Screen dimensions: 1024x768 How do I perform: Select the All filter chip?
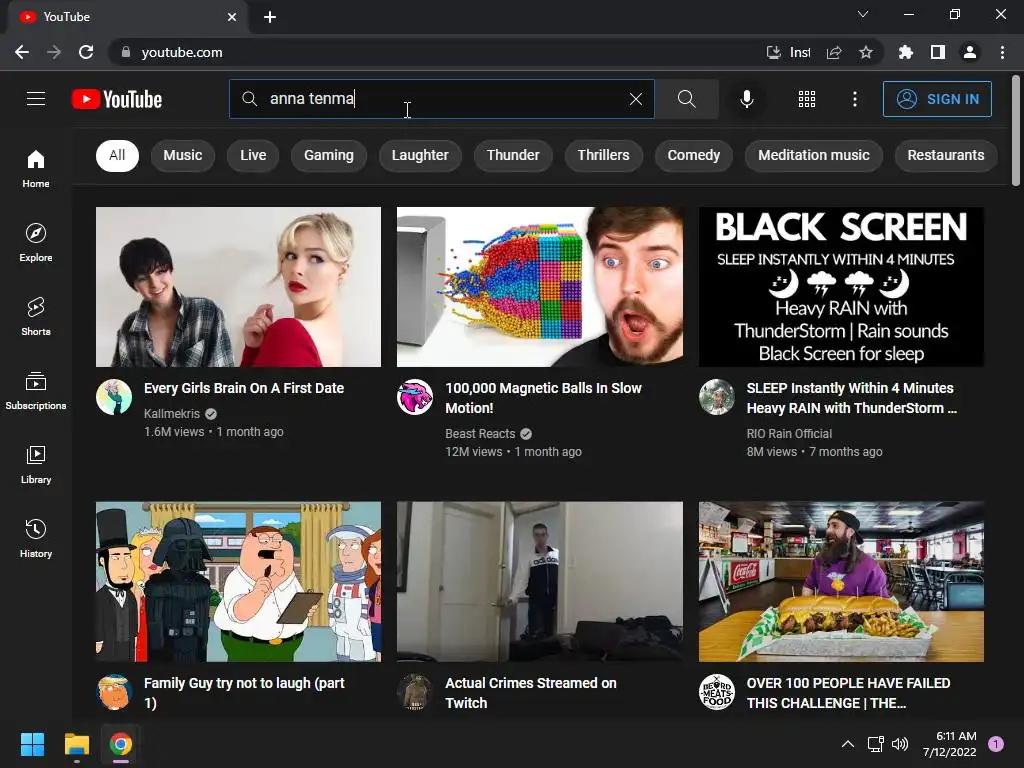click(118, 155)
